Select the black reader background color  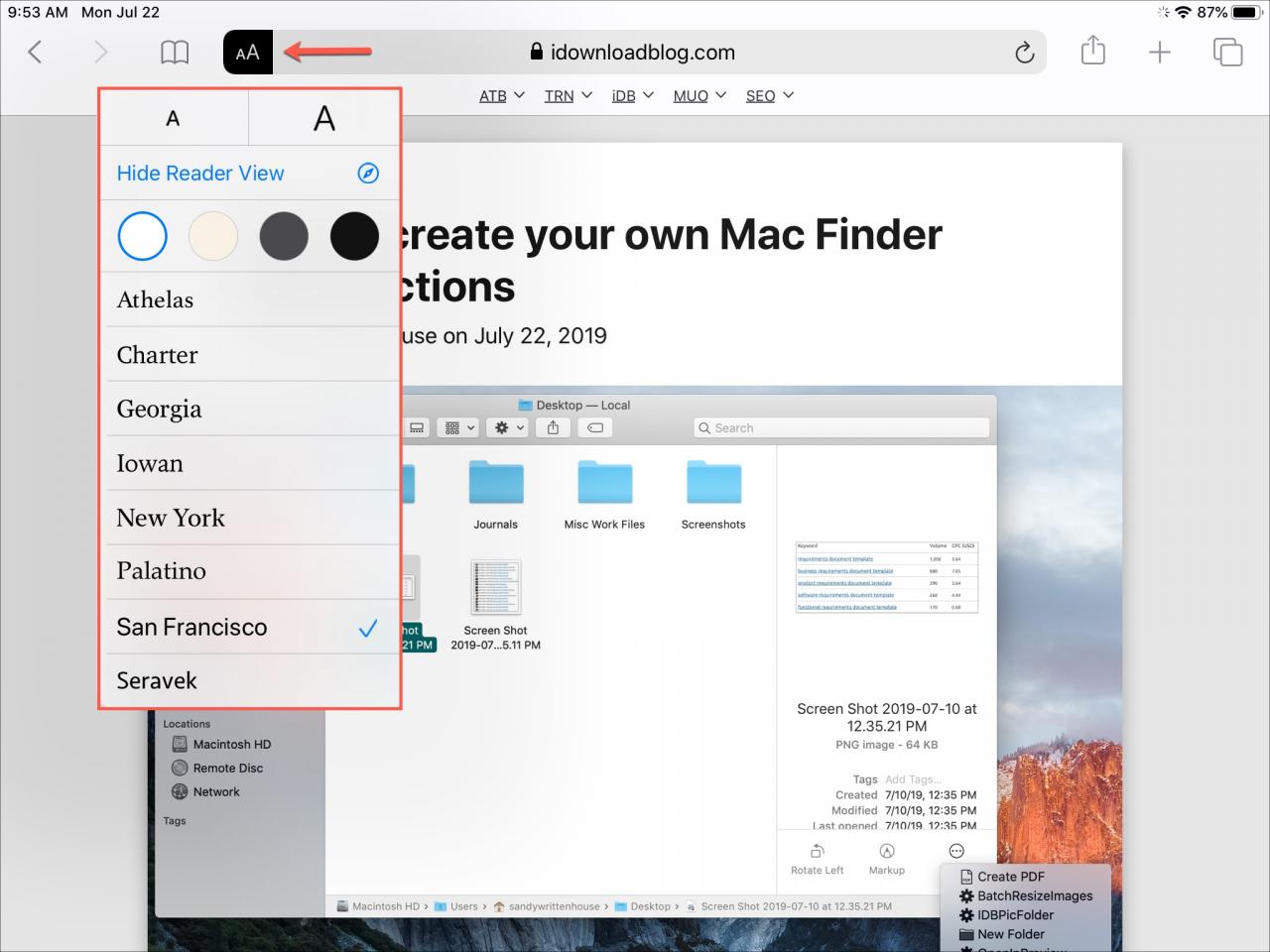[354, 236]
